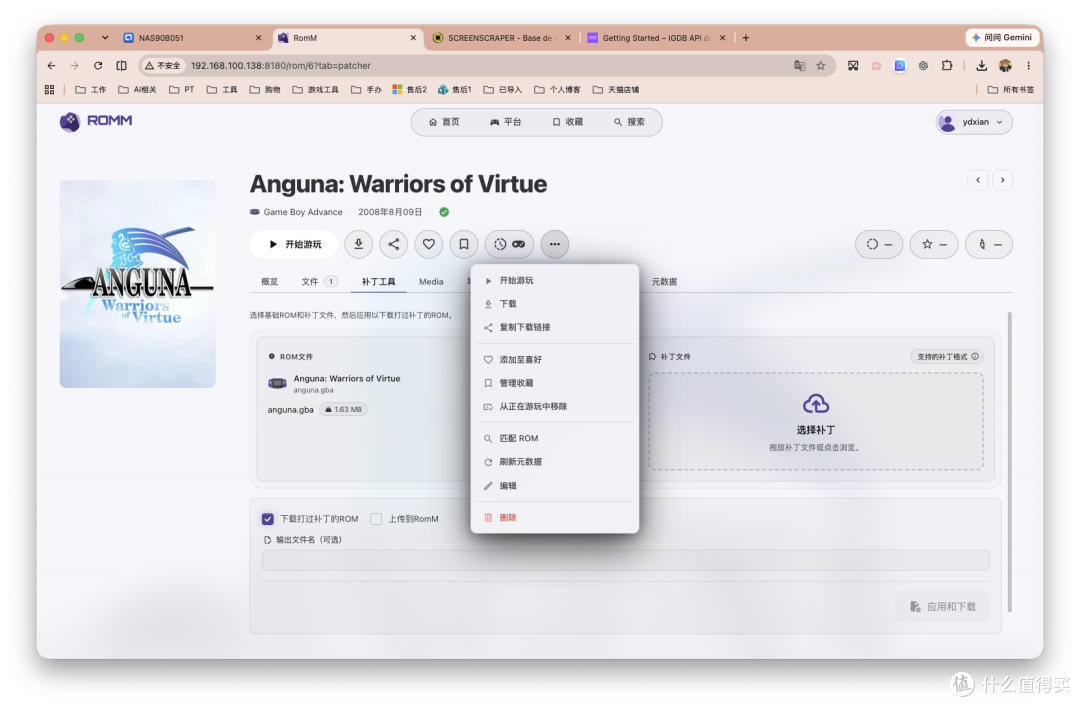Click Apply and Download button
This screenshot has width=1080, height=707.
tap(942, 606)
